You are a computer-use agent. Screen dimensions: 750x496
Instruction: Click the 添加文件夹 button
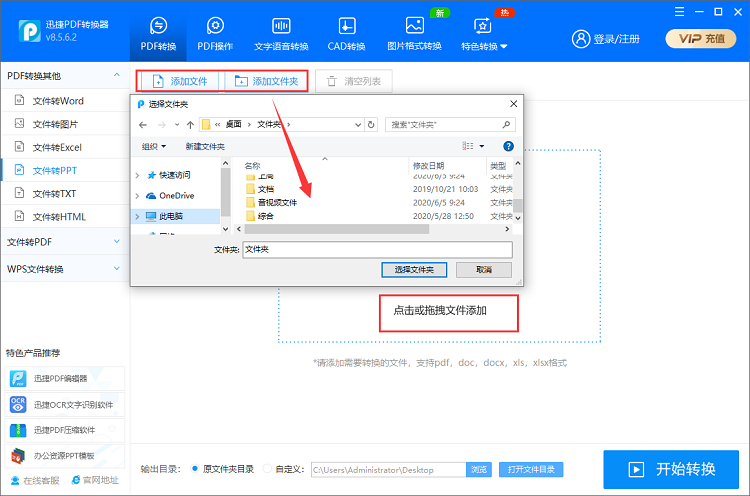pyautogui.click(x=266, y=81)
